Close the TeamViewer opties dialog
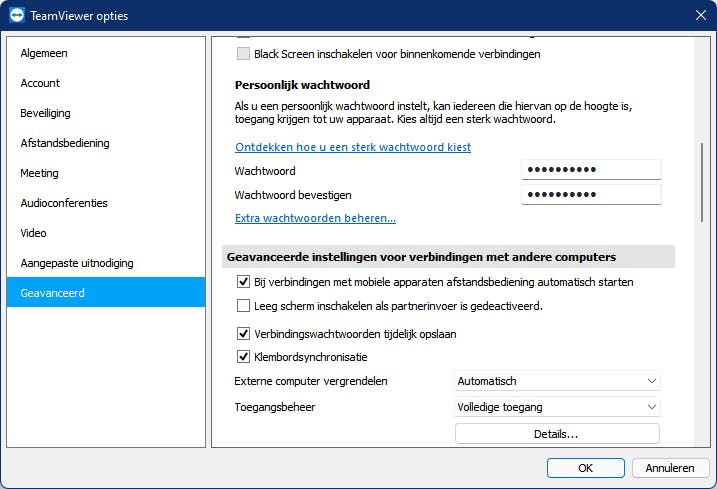This screenshot has height=489, width=717. point(700,15)
